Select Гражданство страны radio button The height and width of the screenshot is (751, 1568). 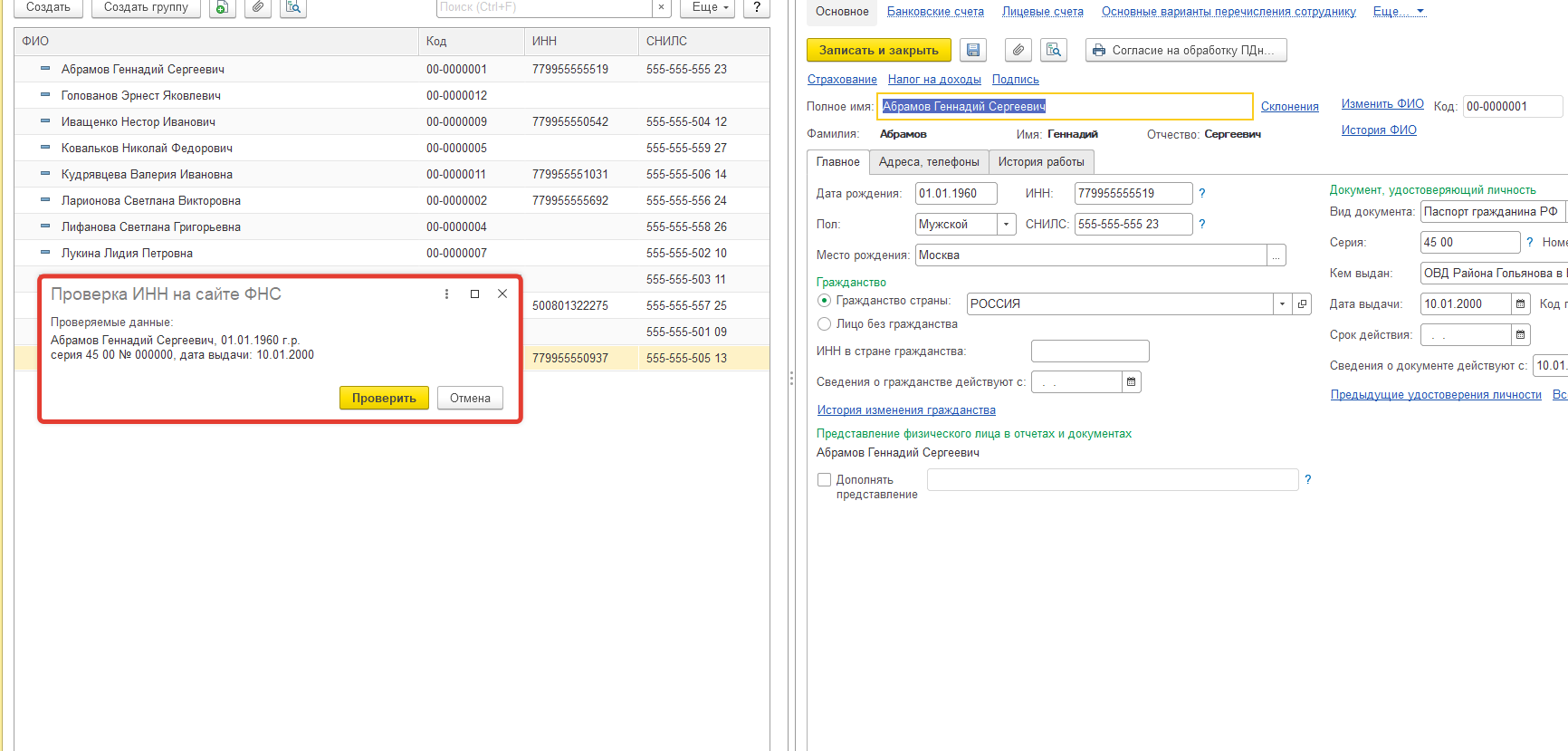pos(824,300)
